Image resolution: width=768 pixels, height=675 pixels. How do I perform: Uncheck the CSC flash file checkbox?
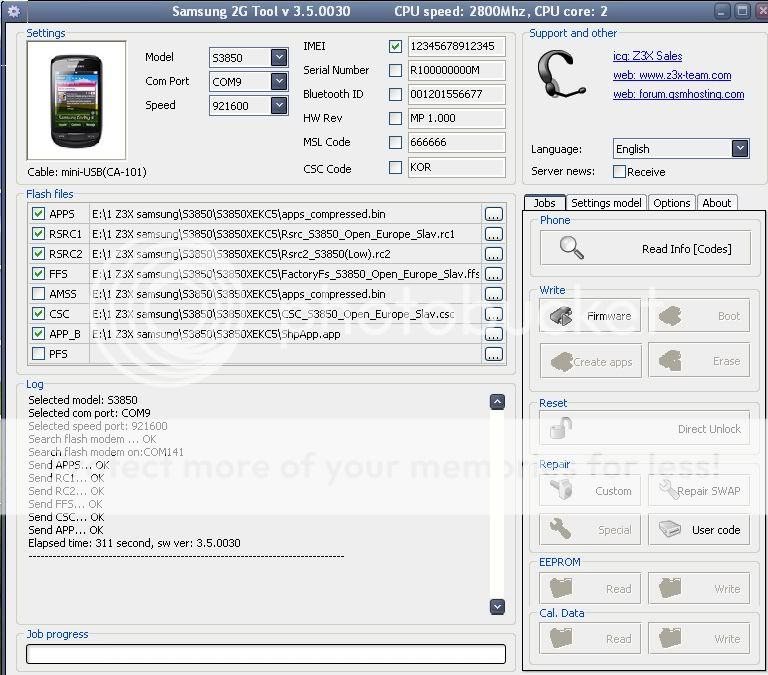point(38,313)
